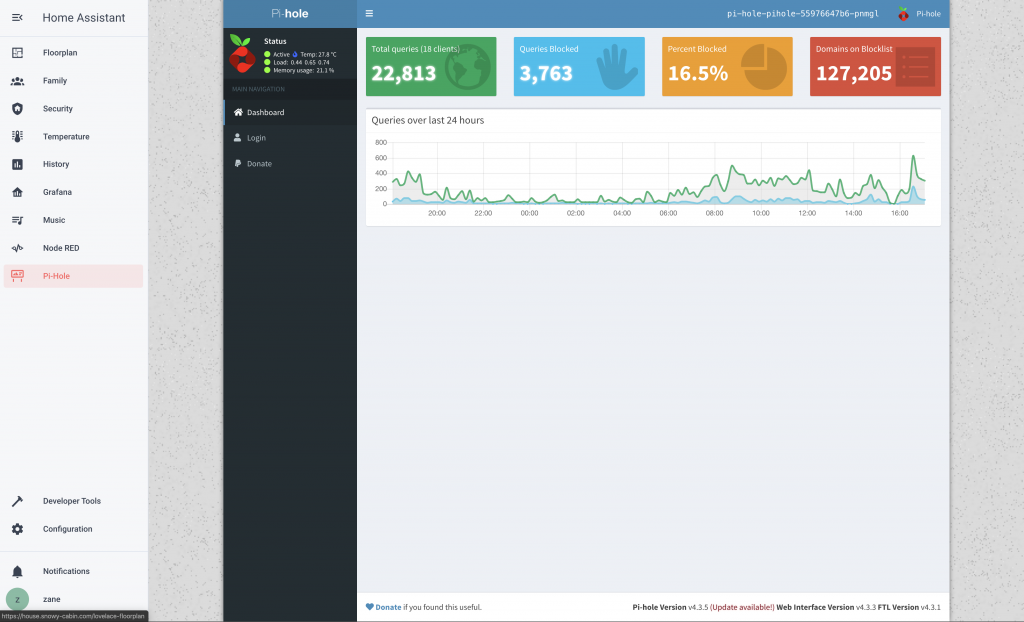Show Notifications via the bell icon
Image resolution: width=1024 pixels, height=622 pixels.
18,572
